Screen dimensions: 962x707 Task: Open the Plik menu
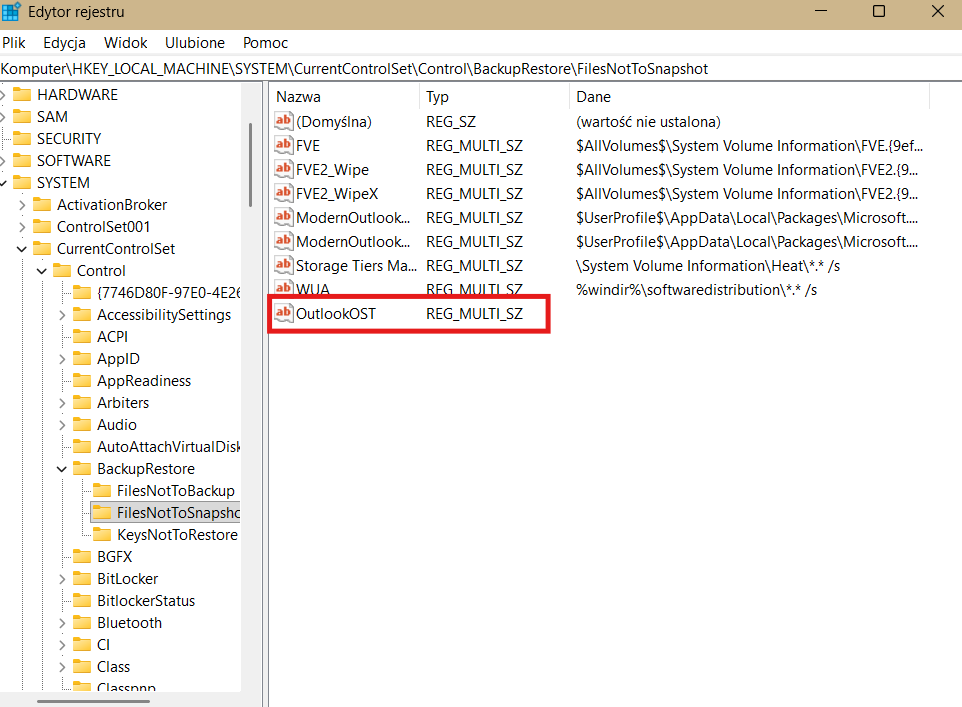click(14, 43)
